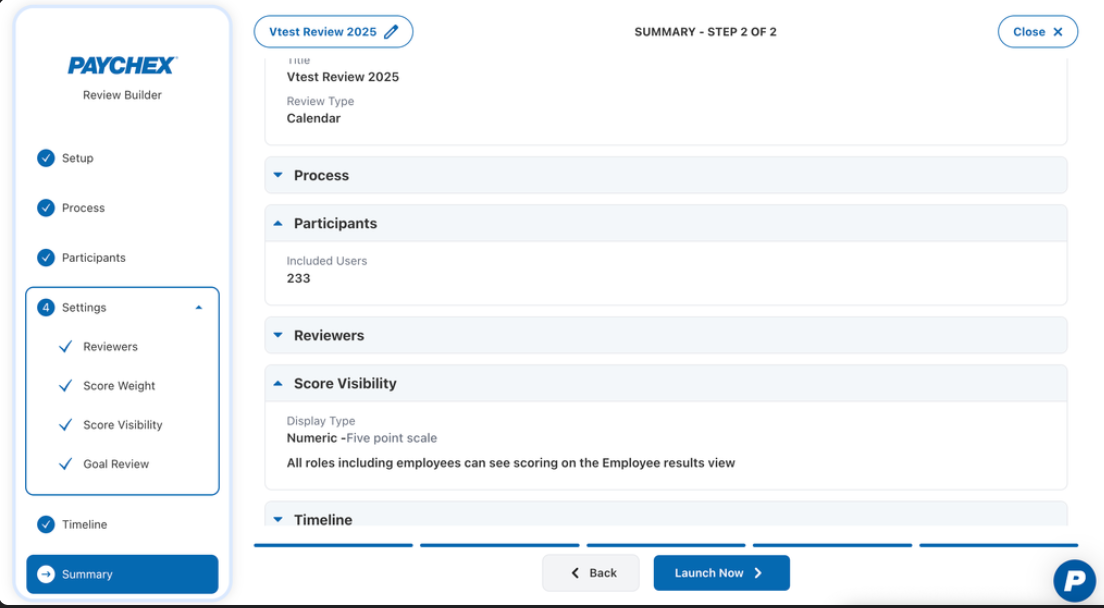This screenshot has height=608, width=1104.
Task: Click the checkmark next to Reviewers sub-step
Action: 65,346
